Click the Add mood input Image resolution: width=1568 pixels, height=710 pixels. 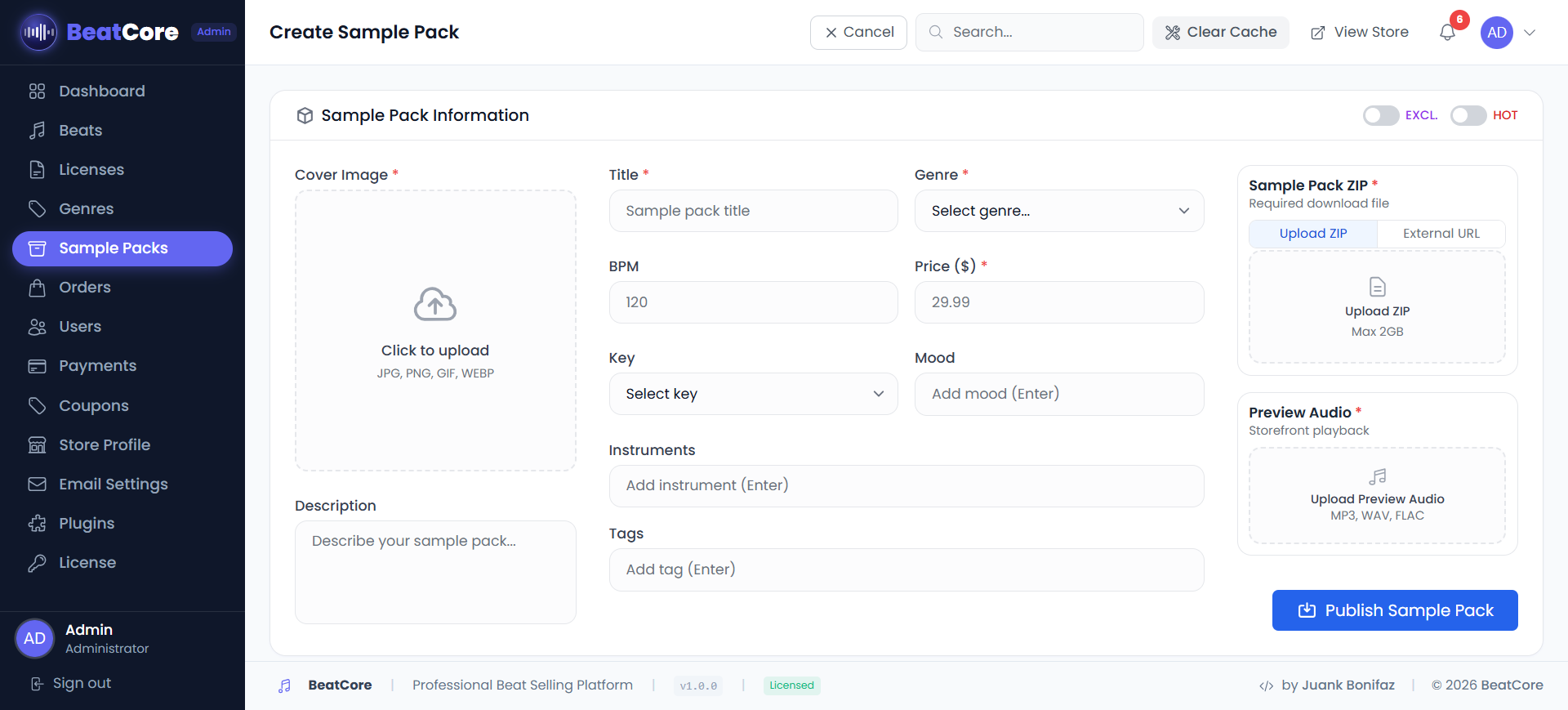tap(1059, 394)
